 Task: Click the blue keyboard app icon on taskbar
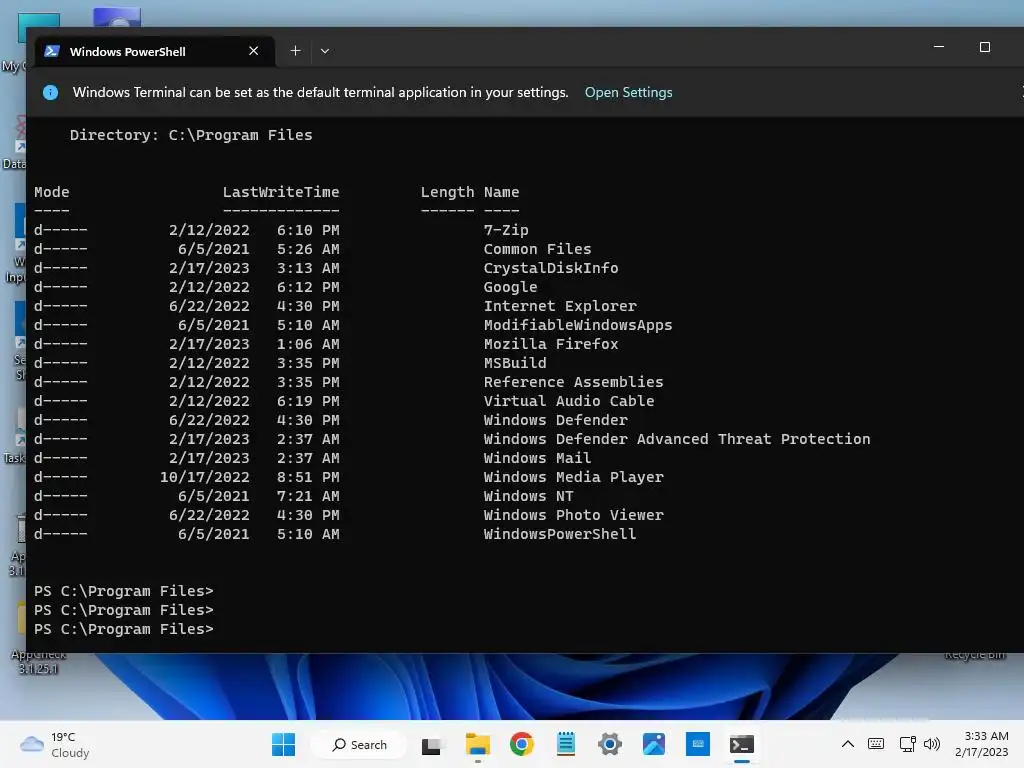697,744
